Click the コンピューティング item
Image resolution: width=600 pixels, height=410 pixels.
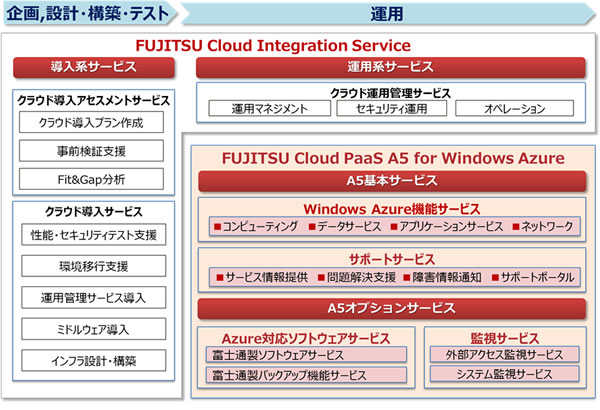click(x=256, y=226)
